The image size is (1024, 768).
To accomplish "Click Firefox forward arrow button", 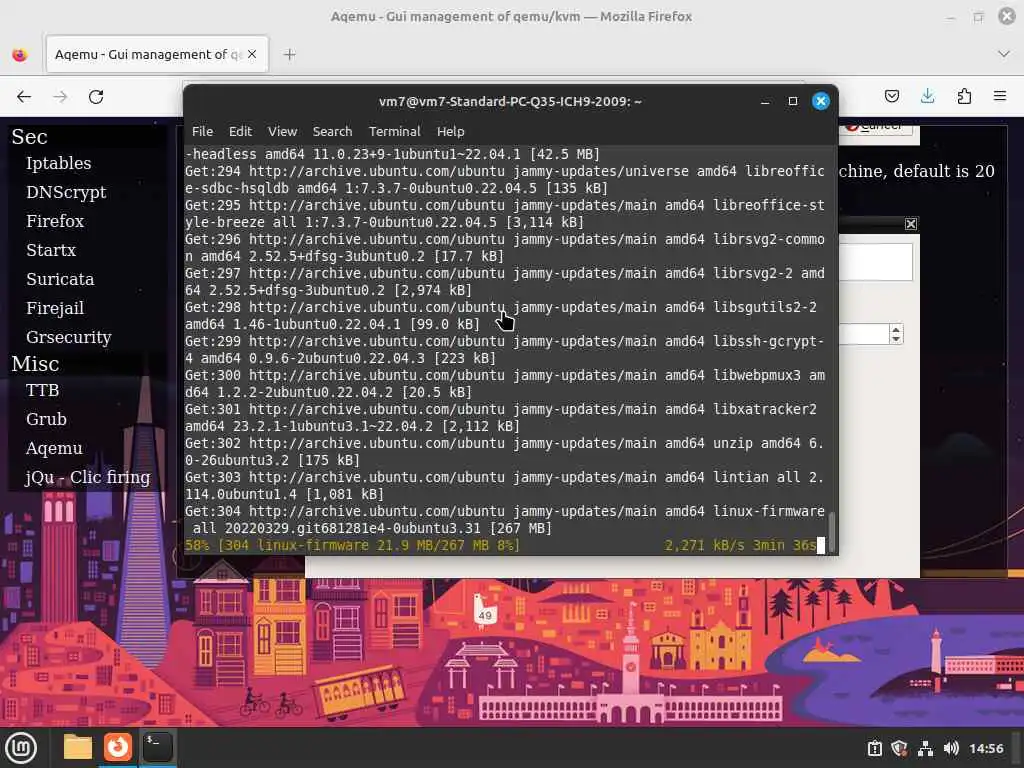I will click(x=60, y=97).
